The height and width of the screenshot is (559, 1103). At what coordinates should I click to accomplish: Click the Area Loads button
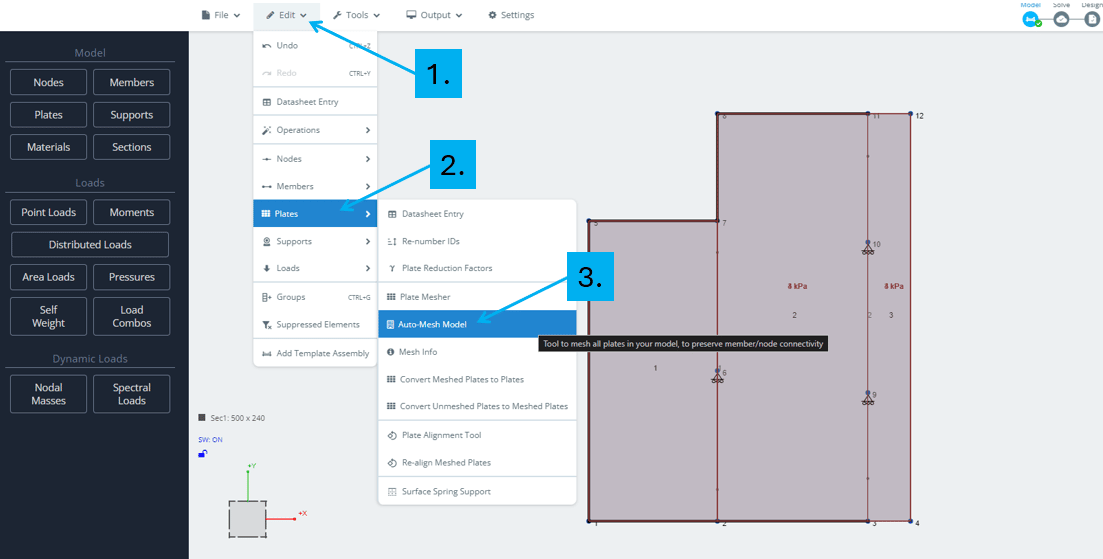(49, 277)
